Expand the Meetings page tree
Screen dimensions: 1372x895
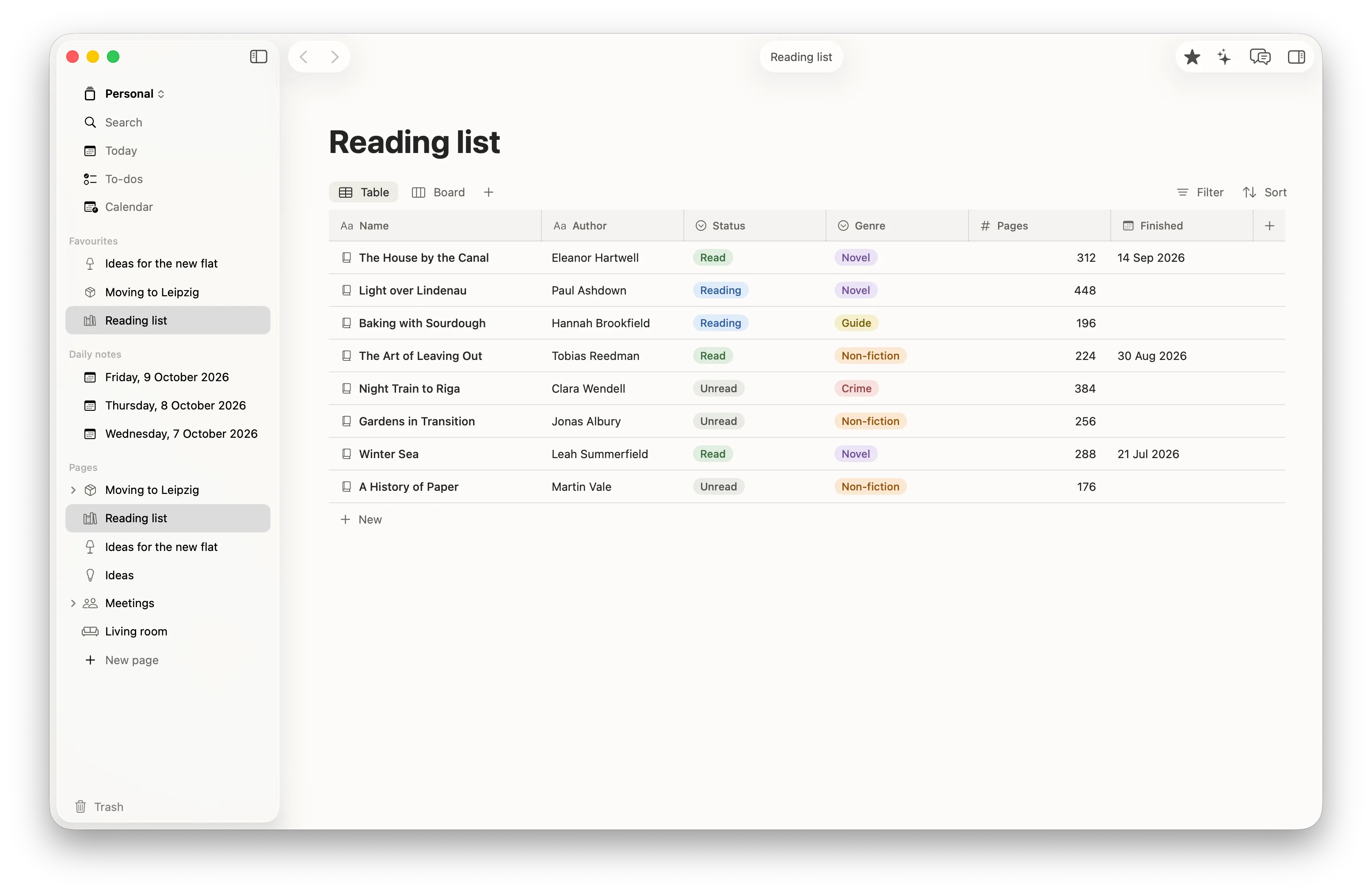pyautogui.click(x=73, y=603)
